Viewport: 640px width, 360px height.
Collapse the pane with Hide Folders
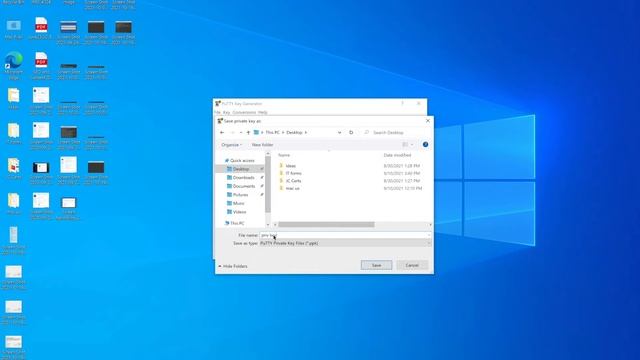pos(233,266)
